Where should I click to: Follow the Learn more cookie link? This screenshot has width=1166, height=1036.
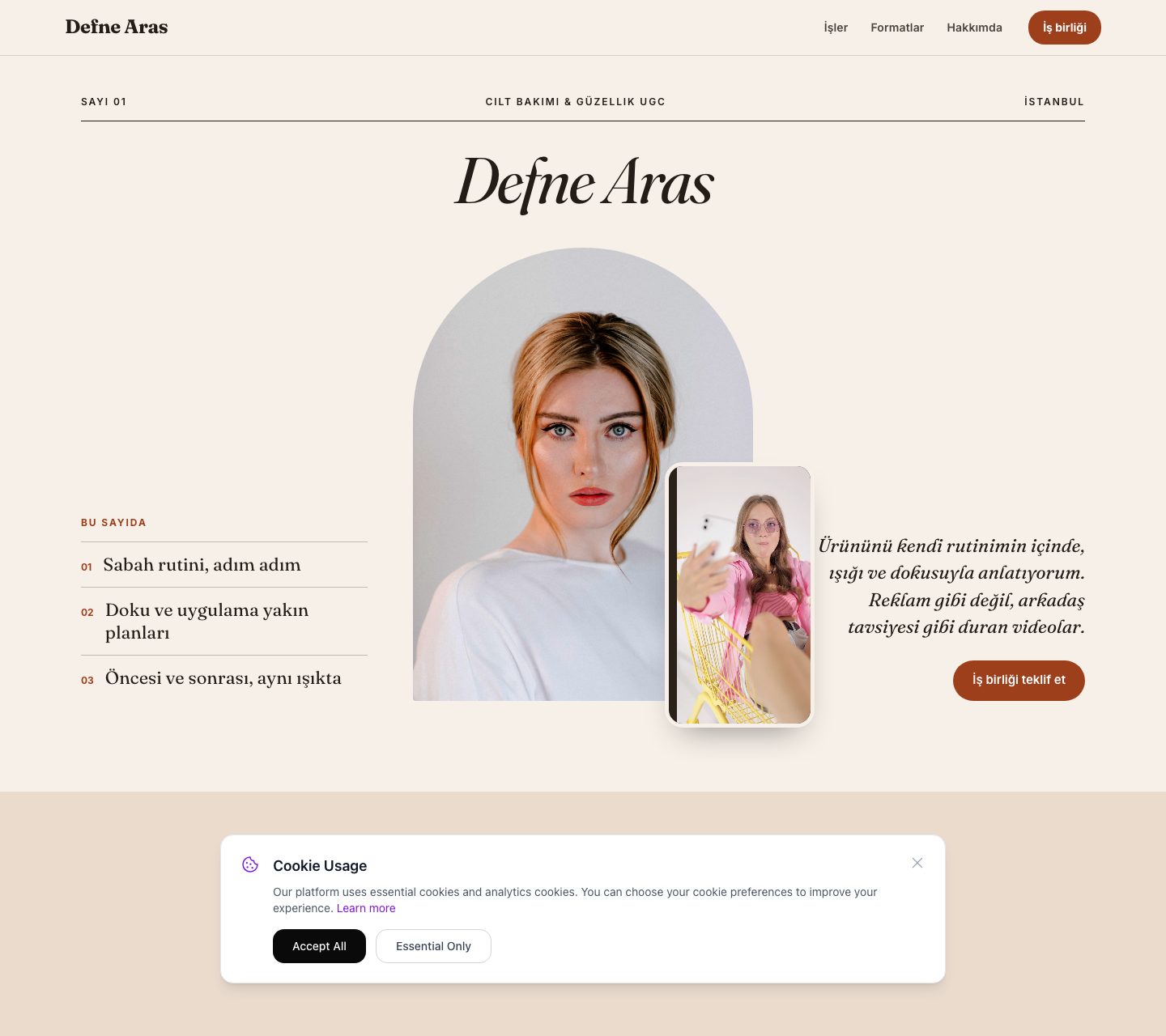pyautogui.click(x=366, y=908)
